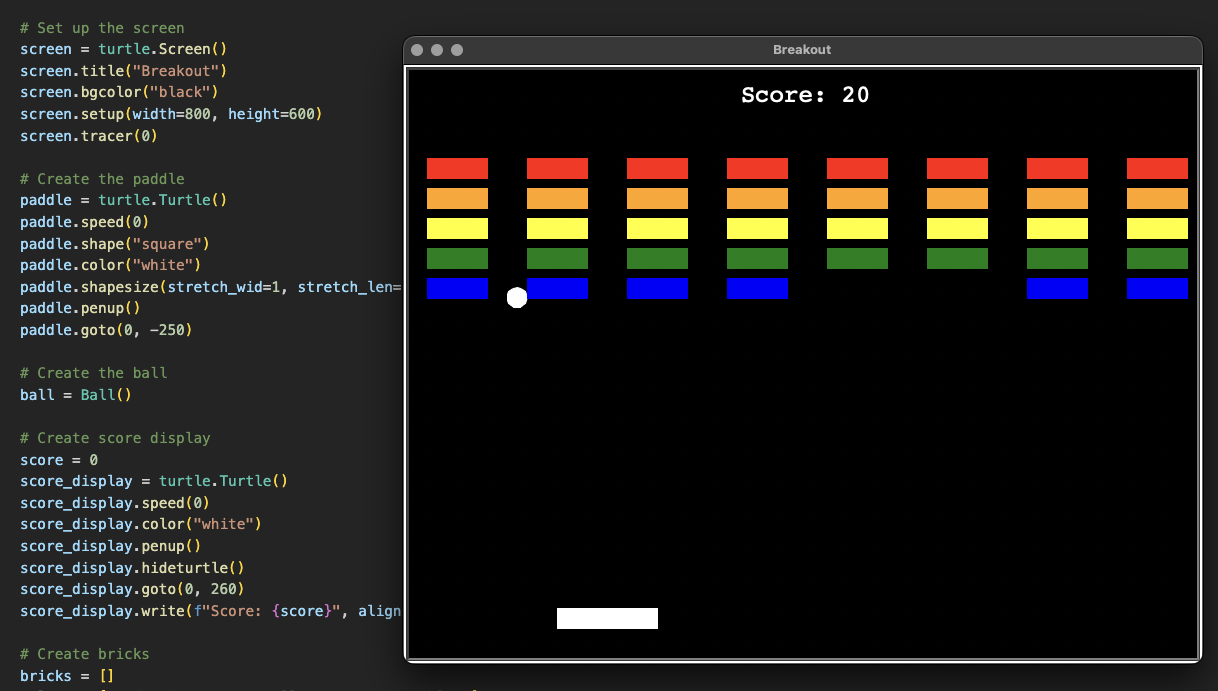This screenshot has width=1218, height=691.
Task: Click the '# Create the paddle' comment
Action: [102, 179]
